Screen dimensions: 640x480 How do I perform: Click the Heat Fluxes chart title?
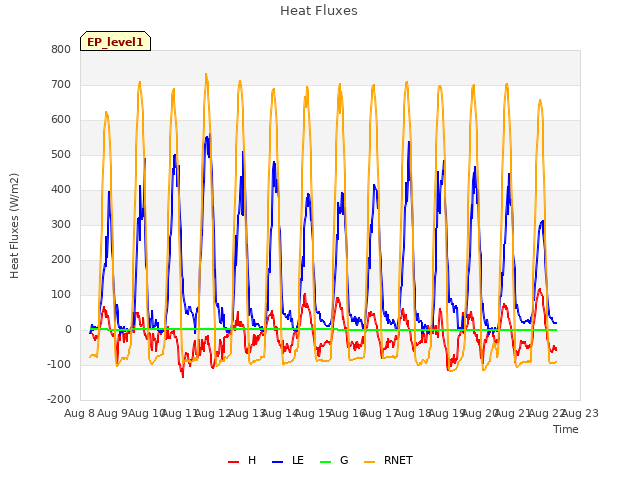pyautogui.click(x=319, y=11)
